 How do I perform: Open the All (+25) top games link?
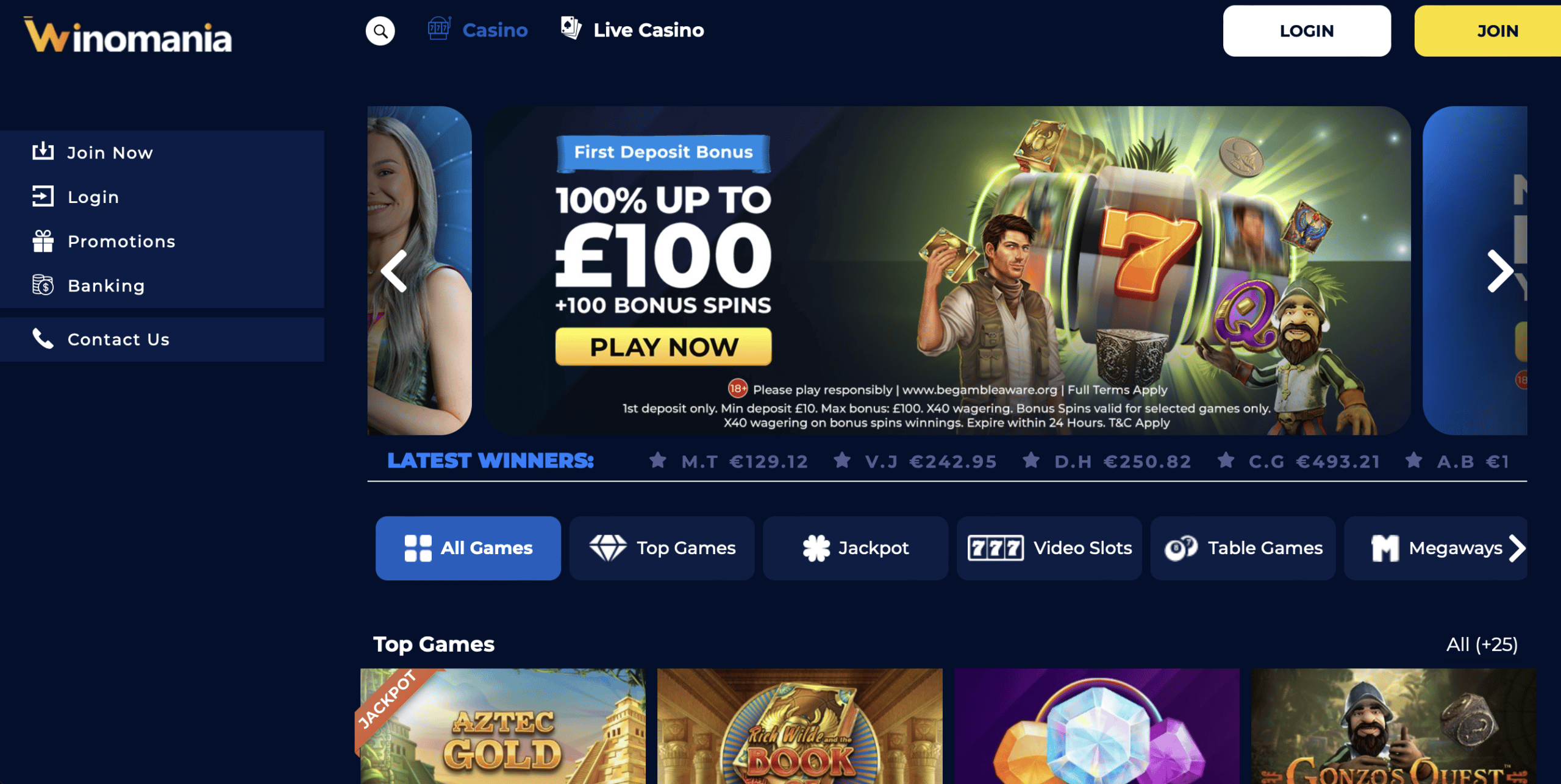1482,644
